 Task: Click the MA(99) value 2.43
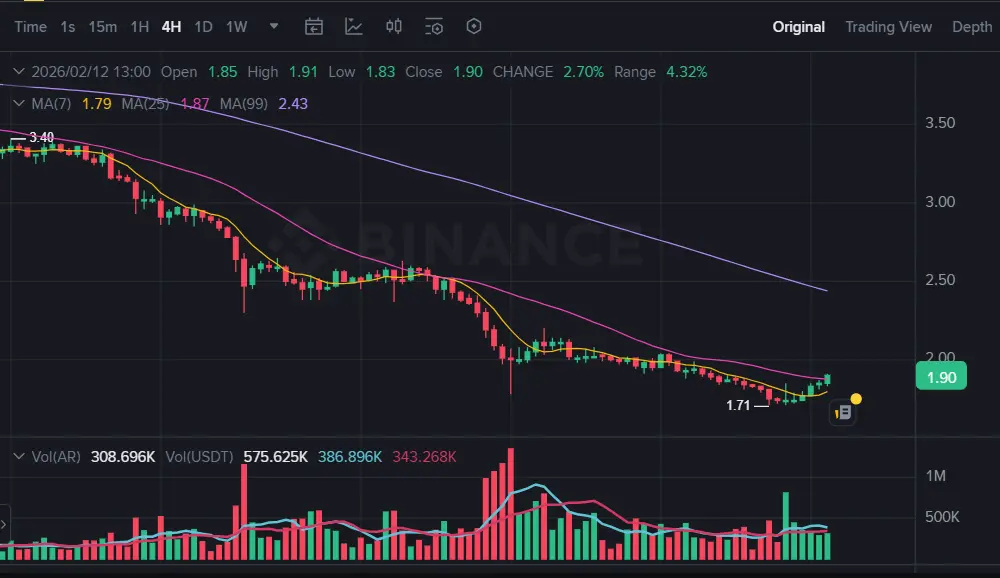point(293,104)
